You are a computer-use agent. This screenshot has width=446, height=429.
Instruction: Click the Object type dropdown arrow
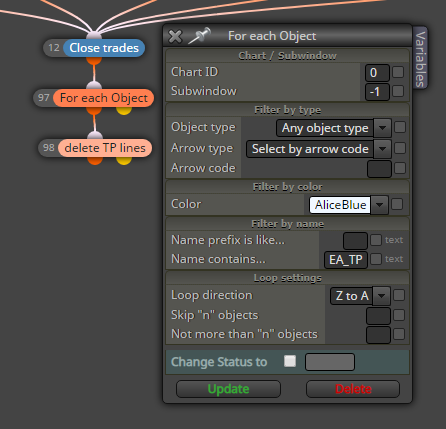click(382, 128)
